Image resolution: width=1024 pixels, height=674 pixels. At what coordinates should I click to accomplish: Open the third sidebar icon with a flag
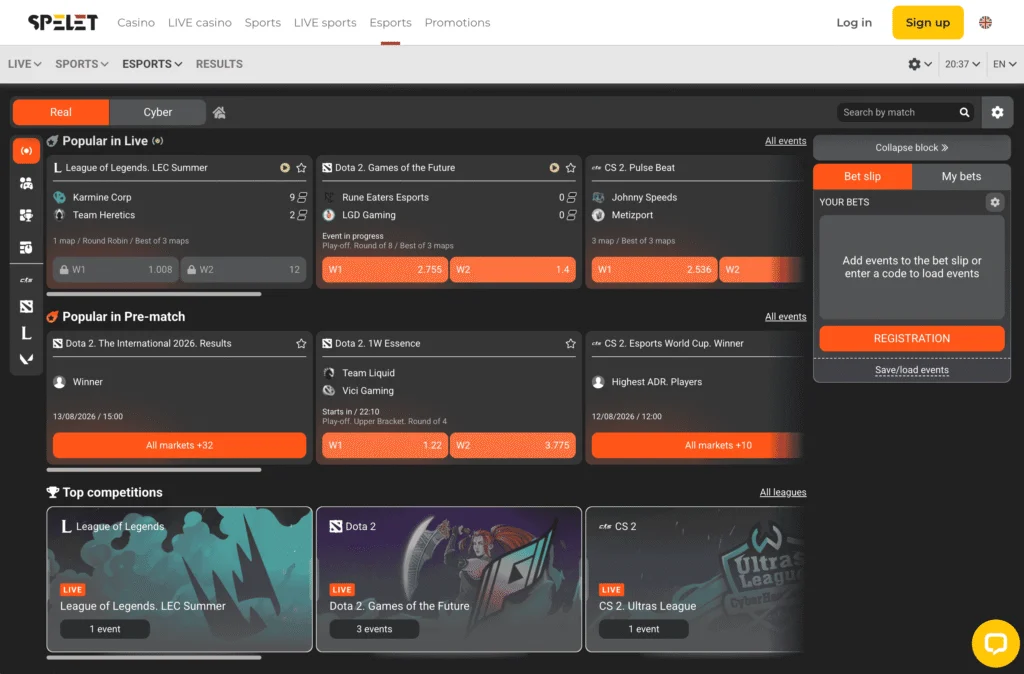[26, 216]
